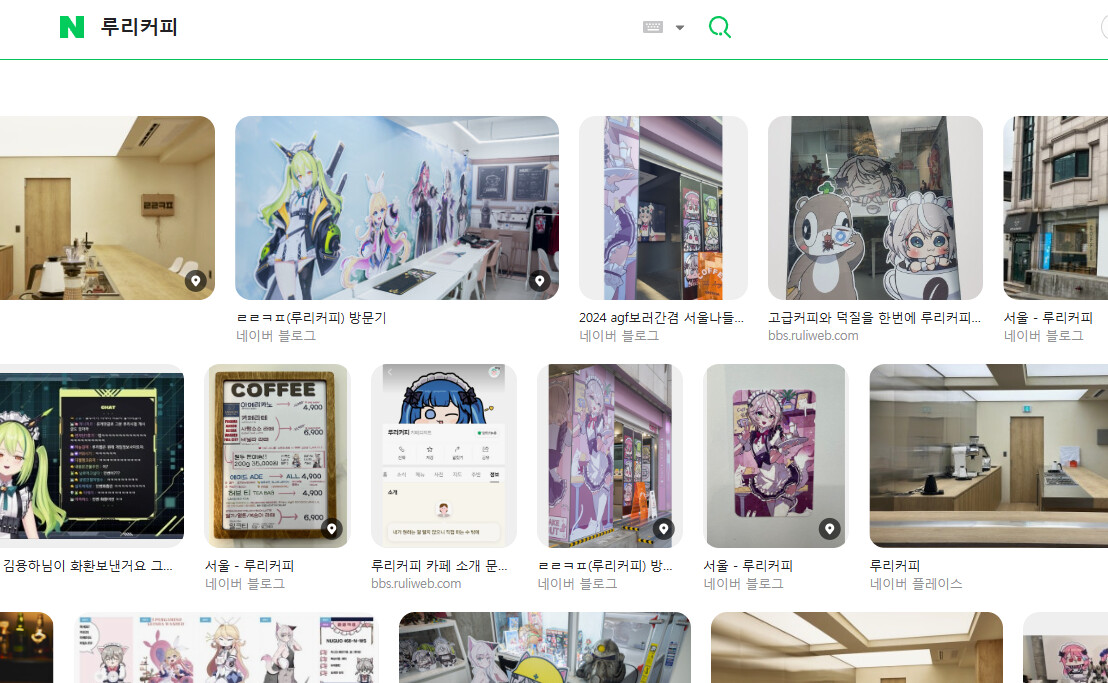Image resolution: width=1108 pixels, height=683 pixels.
Task: Open the 2024 agf storefront thumbnail
Action: (664, 208)
